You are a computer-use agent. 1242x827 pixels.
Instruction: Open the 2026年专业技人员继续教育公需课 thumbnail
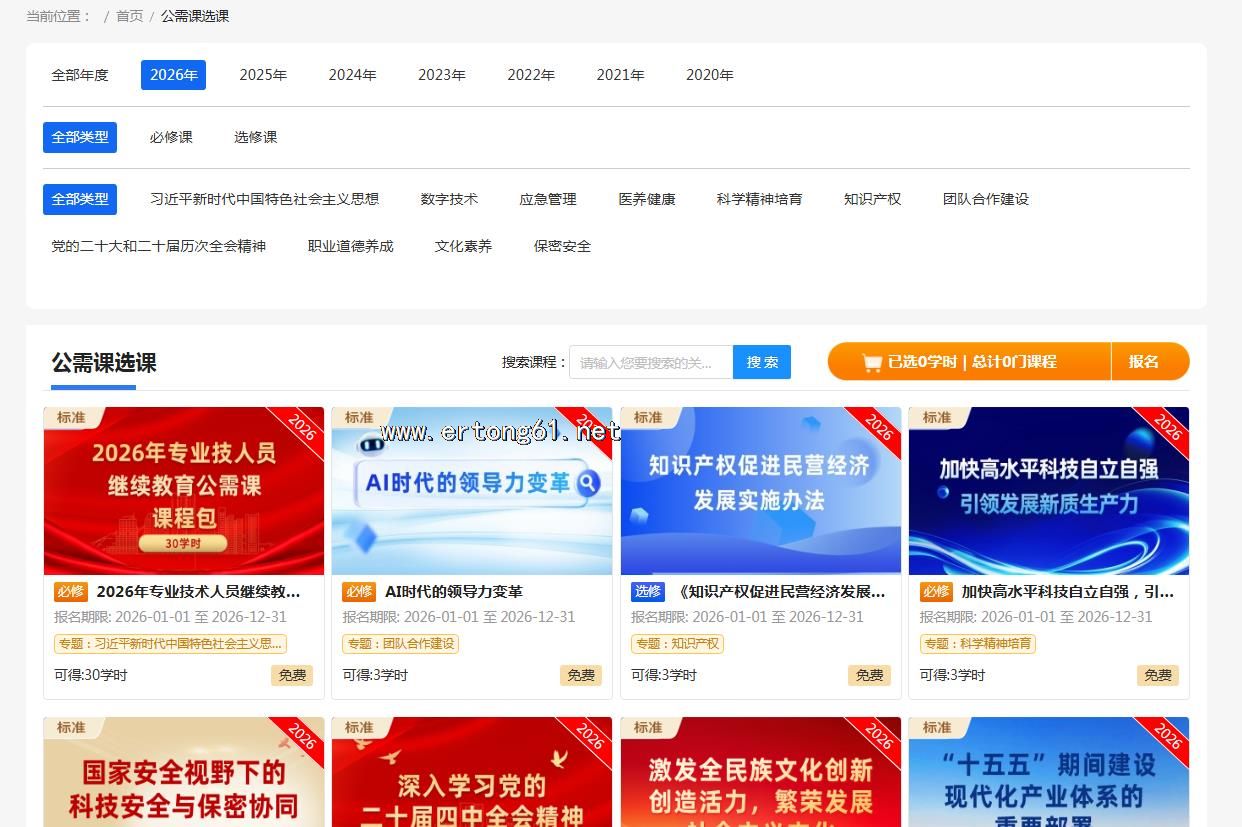[184, 490]
